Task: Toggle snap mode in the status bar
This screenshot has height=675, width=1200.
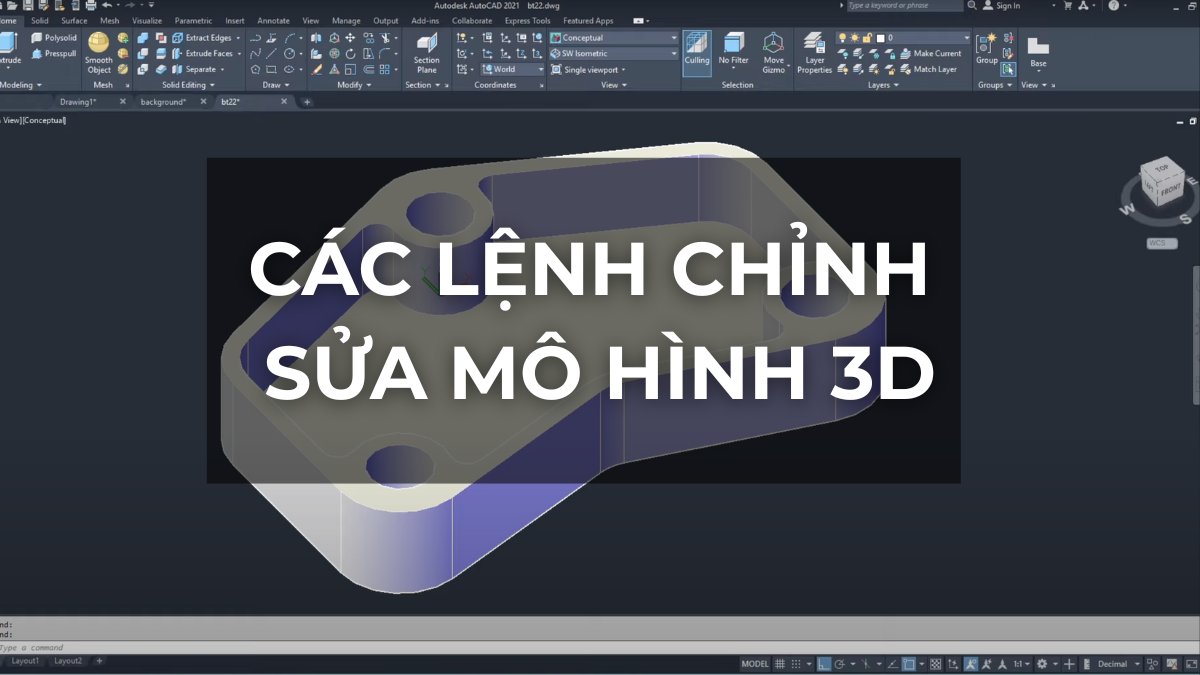Action: click(795, 662)
